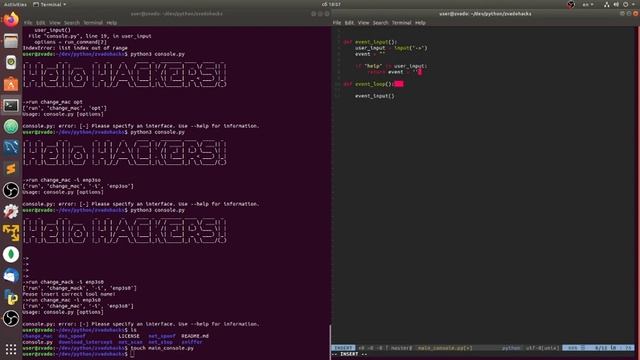Open the Python icon in the dock
Image resolution: width=640 pixels, height=360 pixels.
click(11, 297)
